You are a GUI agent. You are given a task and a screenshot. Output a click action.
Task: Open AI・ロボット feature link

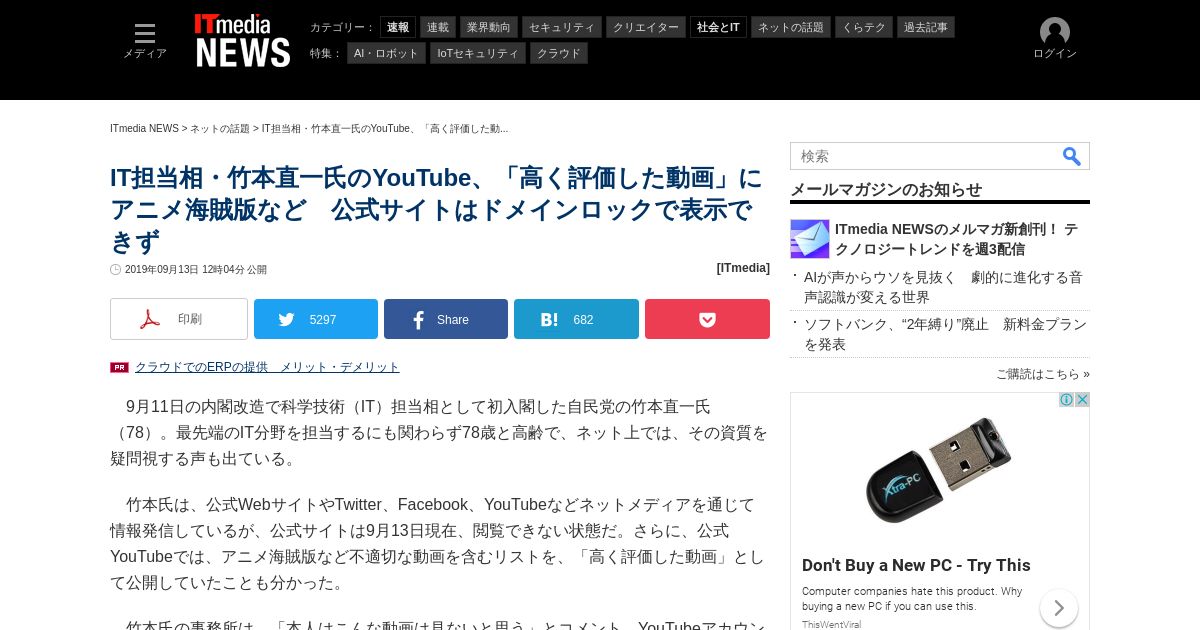pos(386,53)
